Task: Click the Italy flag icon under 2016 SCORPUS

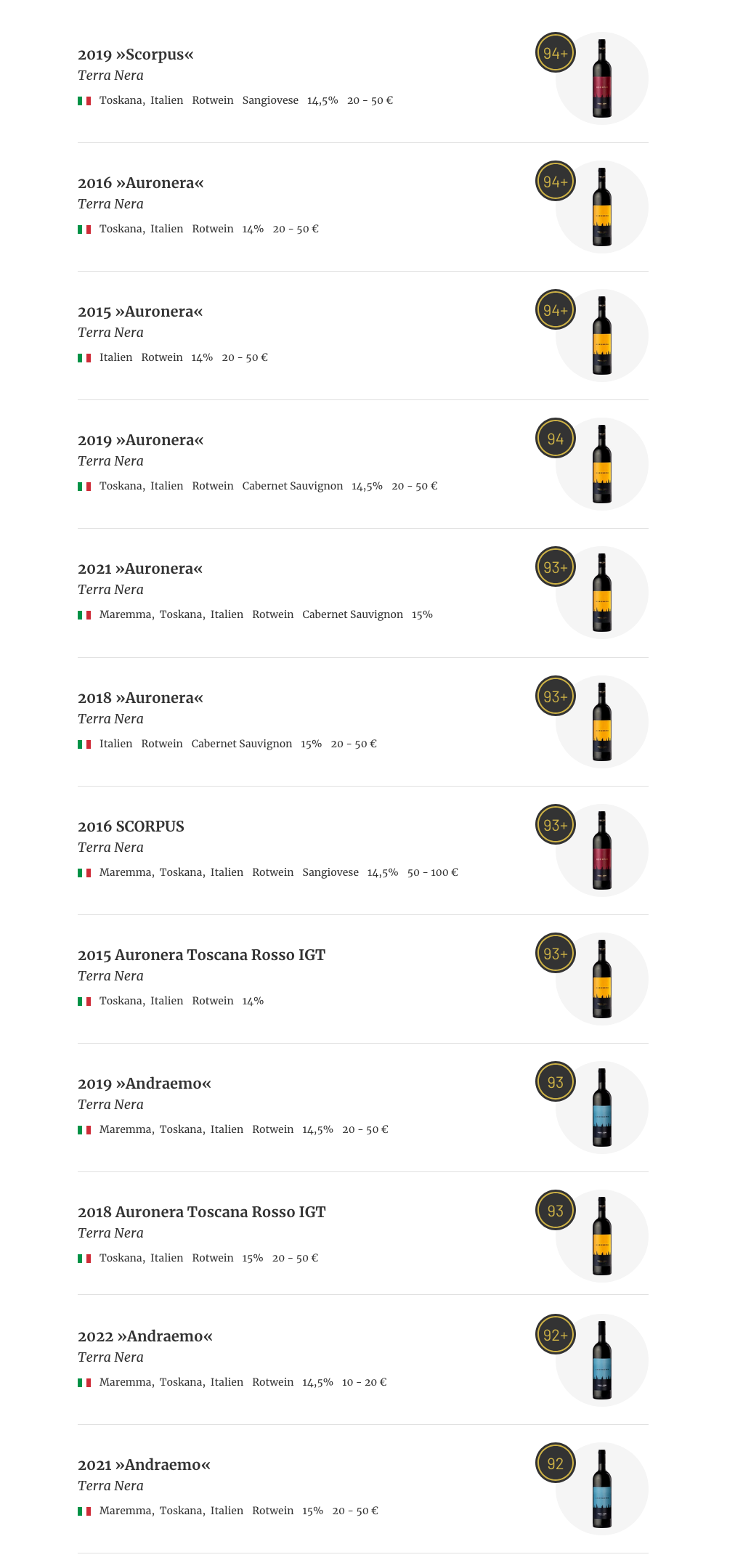Action: click(84, 873)
